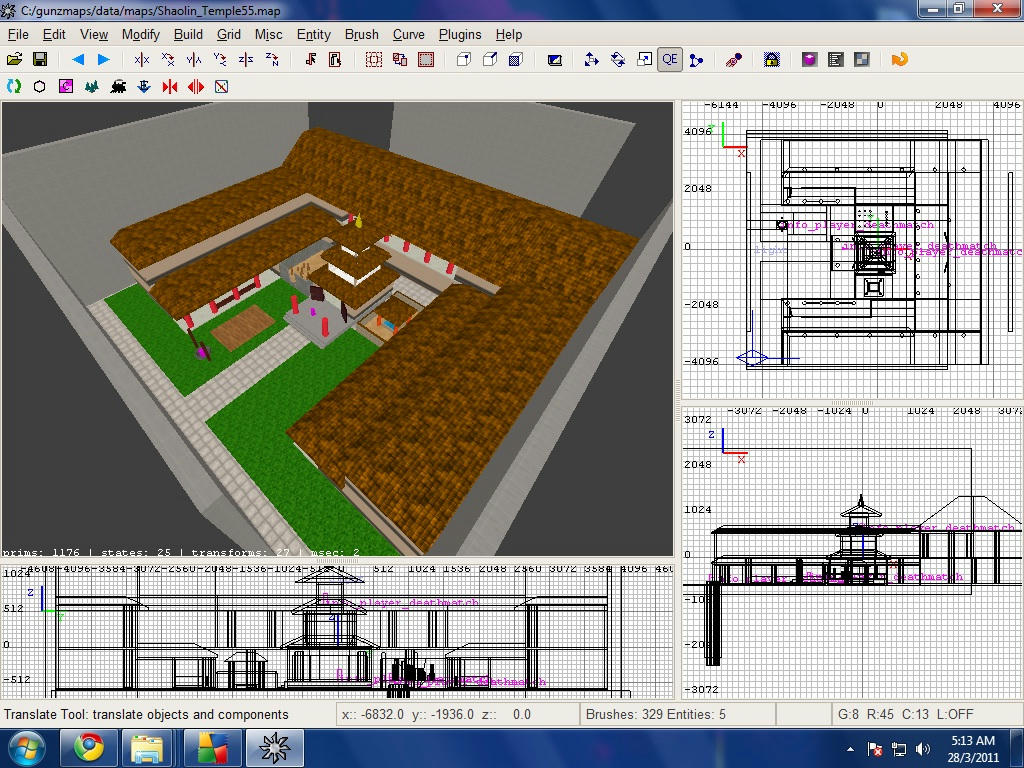Click the blue right arrow redo icon

[x=103, y=60]
